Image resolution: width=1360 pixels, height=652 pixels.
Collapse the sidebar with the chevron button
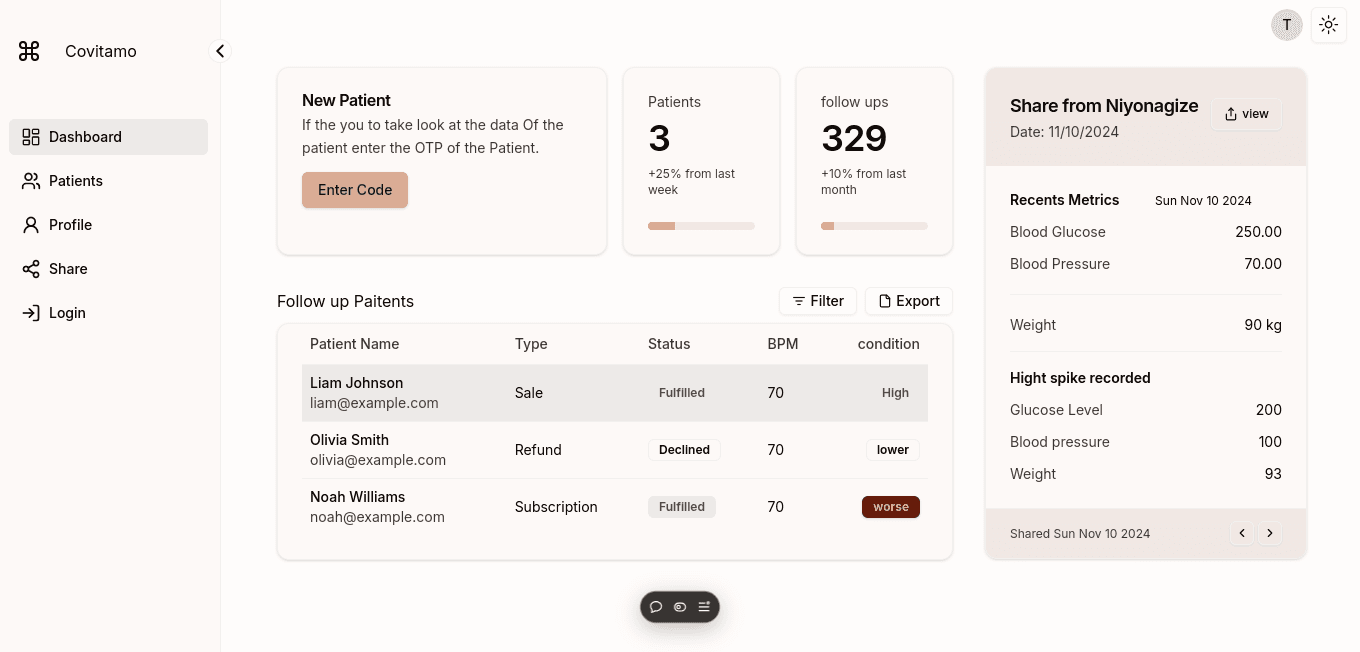point(220,51)
